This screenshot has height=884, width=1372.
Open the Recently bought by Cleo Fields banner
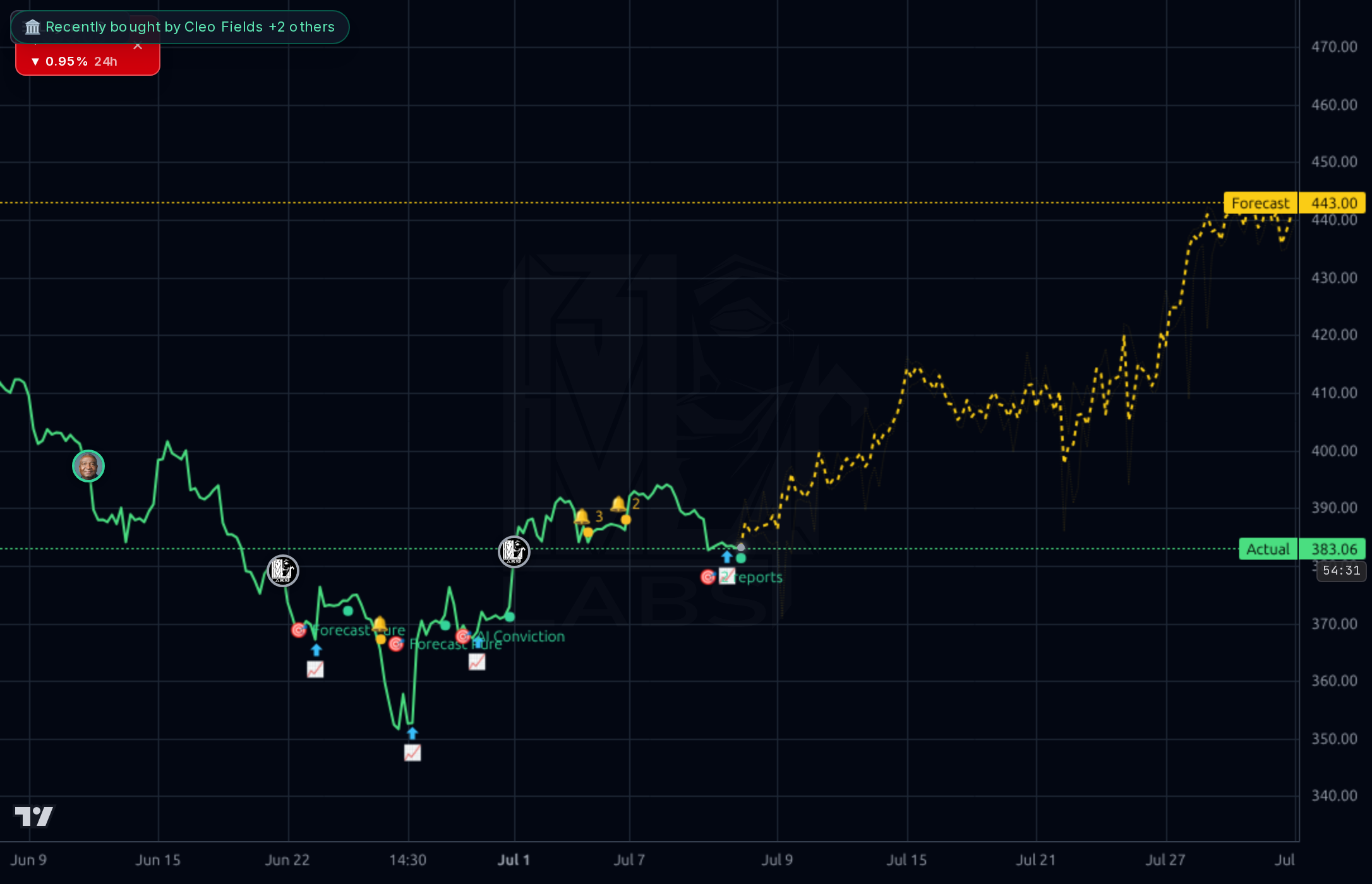[x=180, y=27]
